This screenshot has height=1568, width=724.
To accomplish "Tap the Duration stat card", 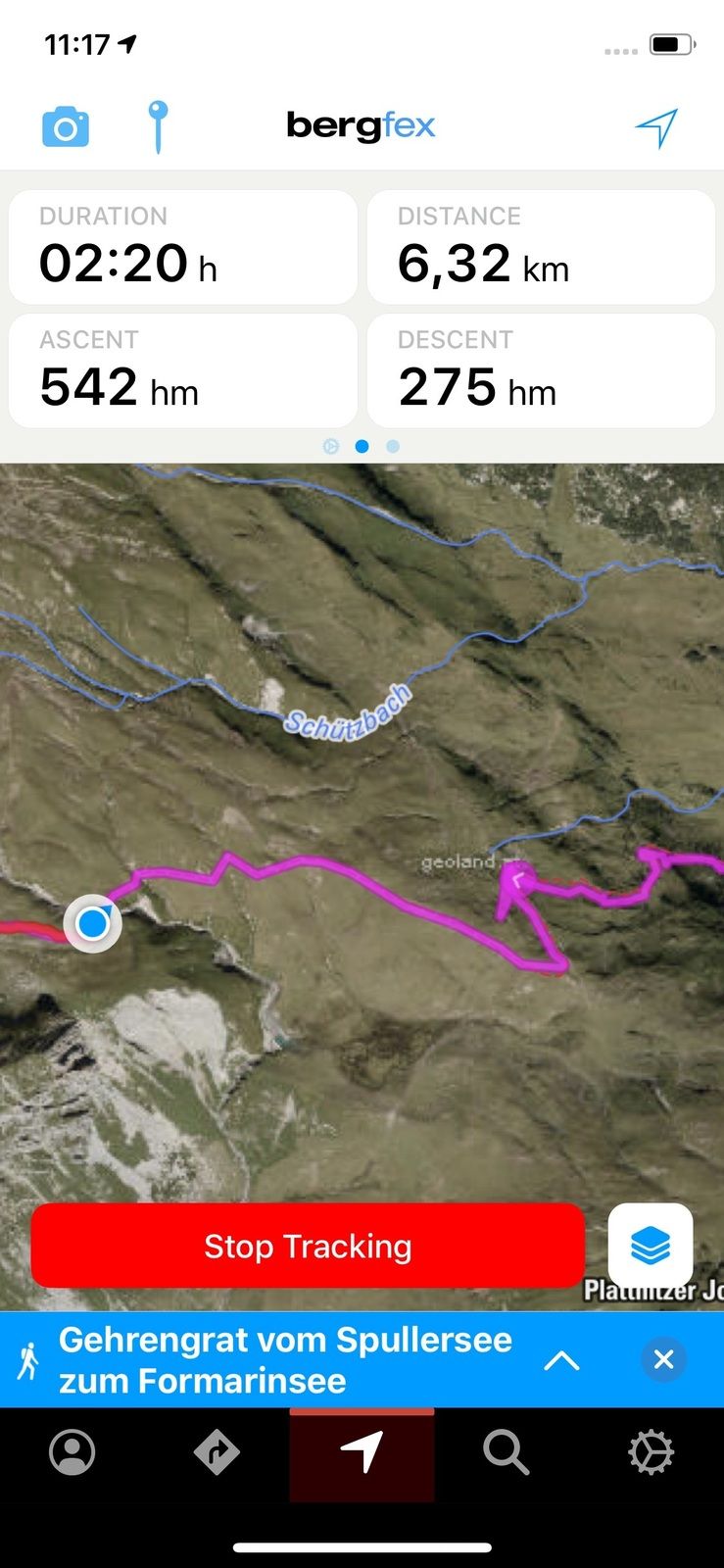I will [183, 247].
